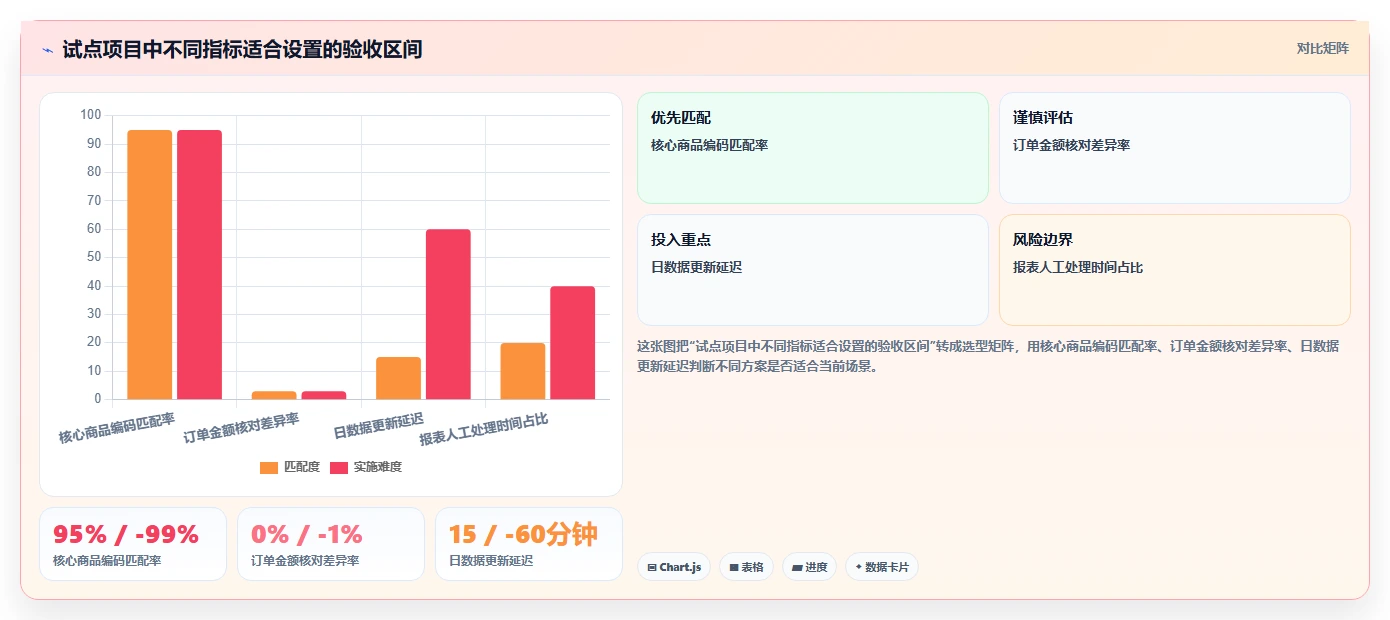
Task: Click red bar for 核心商品编码匹配率
Action: click(x=199, y=265)
